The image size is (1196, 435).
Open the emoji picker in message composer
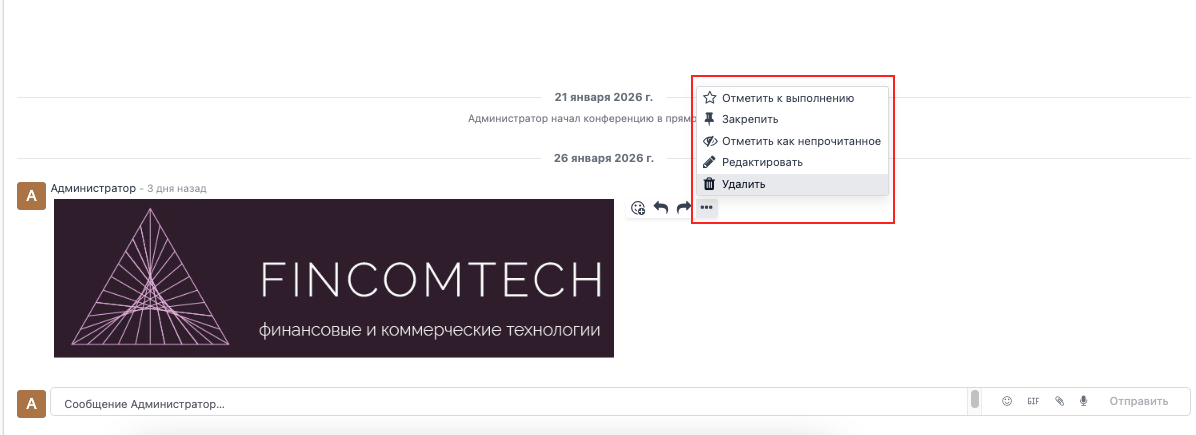pyautogui.click(x=1007, y=401)
